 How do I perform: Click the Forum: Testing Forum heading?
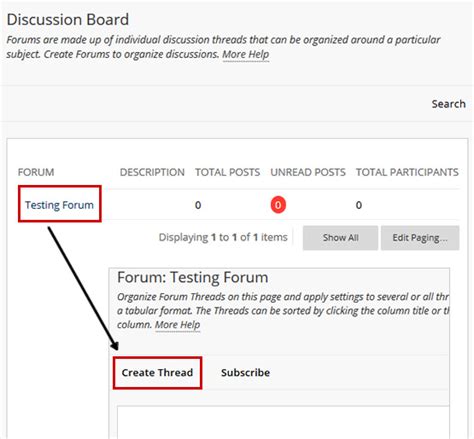click(x=193, y=277)
